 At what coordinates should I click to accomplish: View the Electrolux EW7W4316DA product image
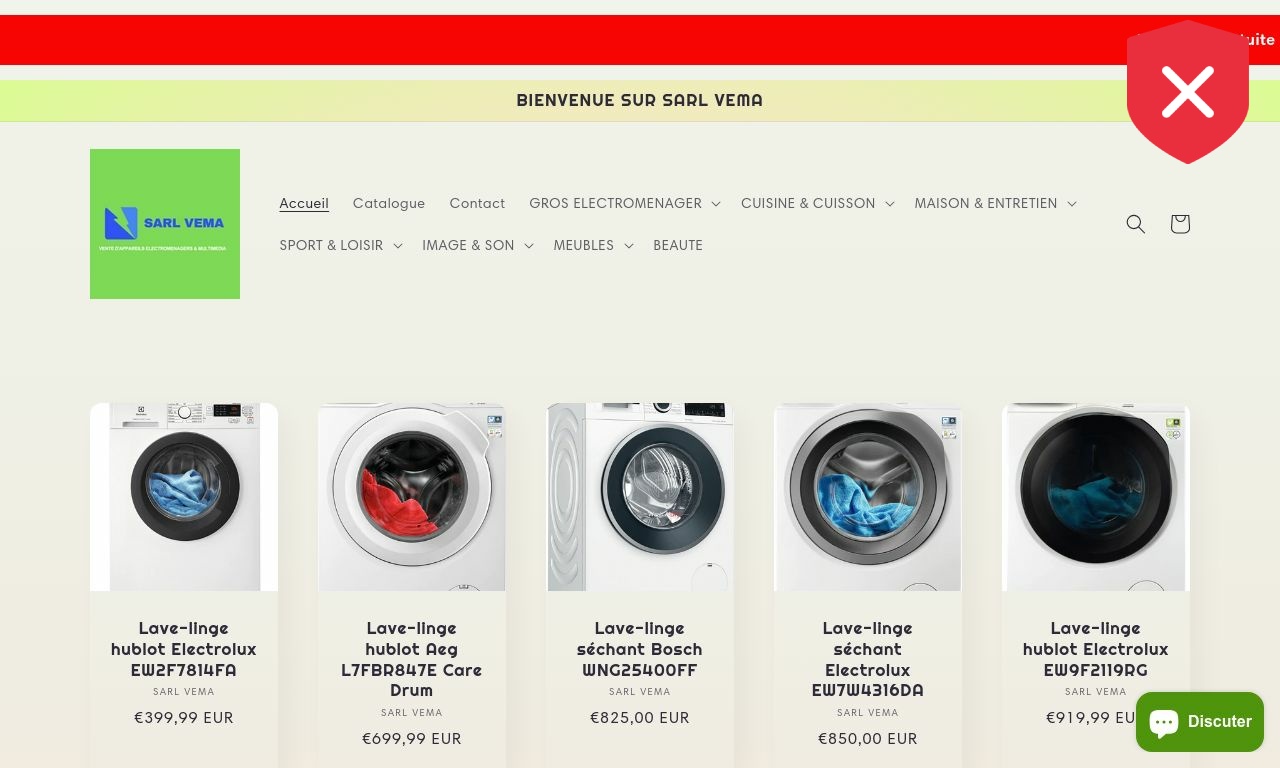(868, 497)
